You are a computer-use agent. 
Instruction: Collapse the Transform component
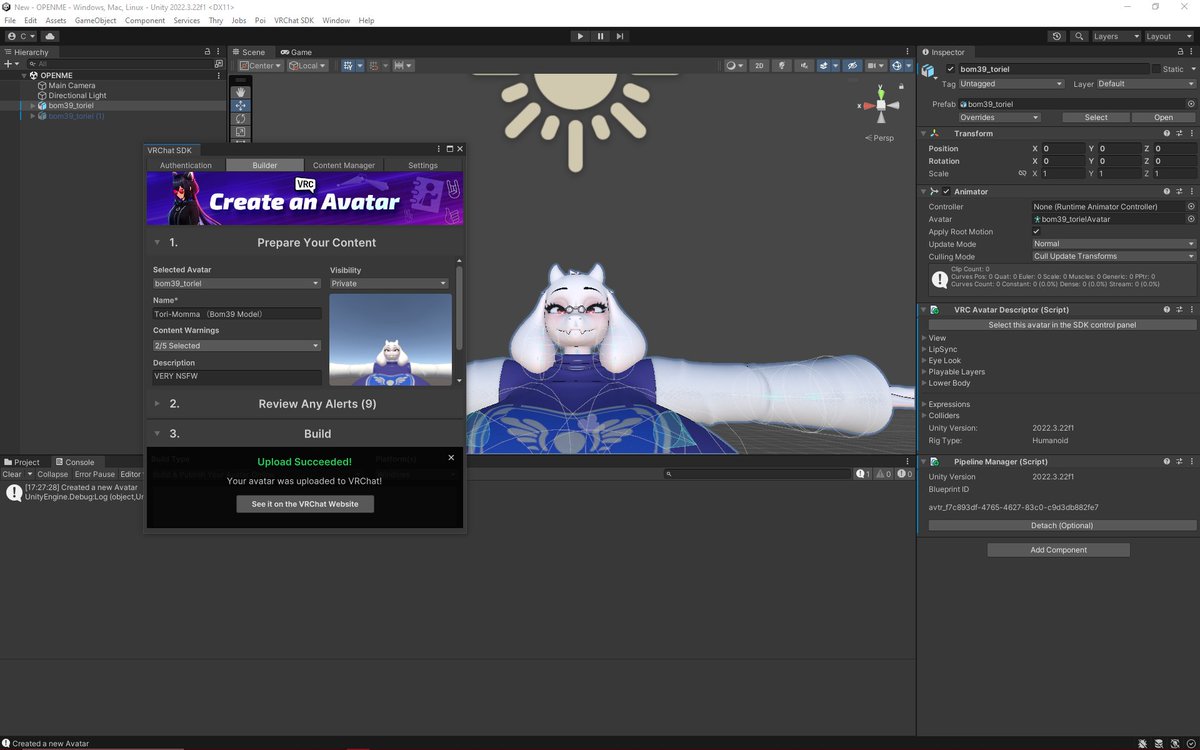[924, 133]
